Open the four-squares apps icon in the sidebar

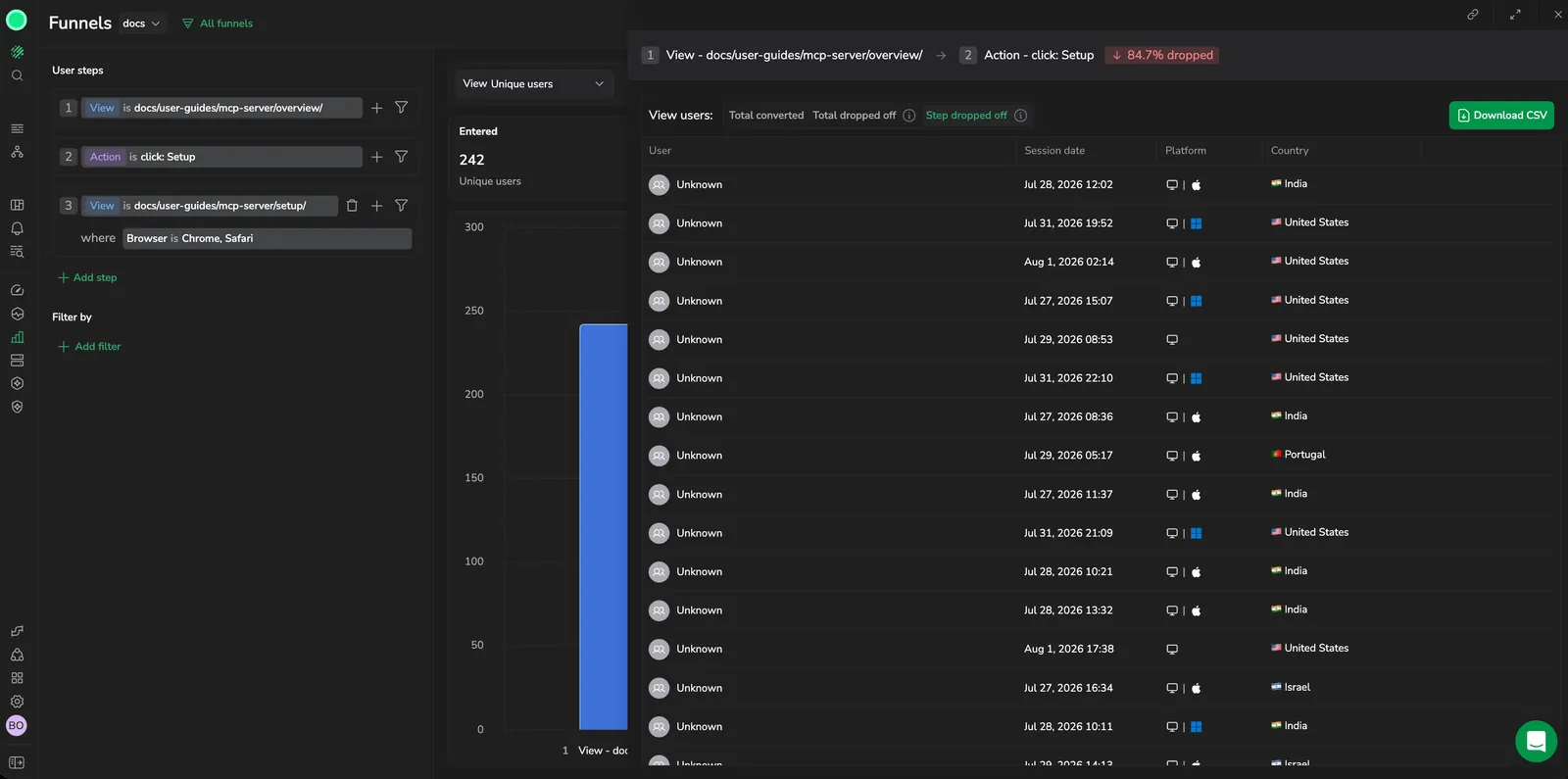point(17,678)
